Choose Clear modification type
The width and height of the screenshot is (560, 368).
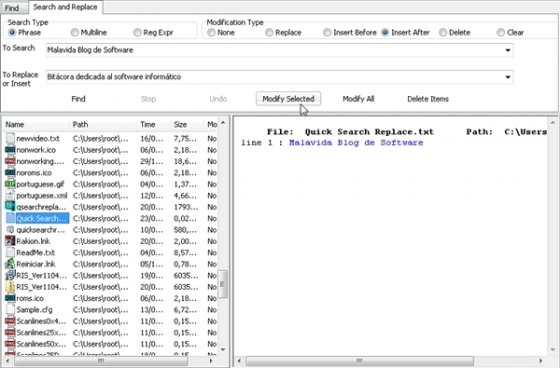point(501,33)
